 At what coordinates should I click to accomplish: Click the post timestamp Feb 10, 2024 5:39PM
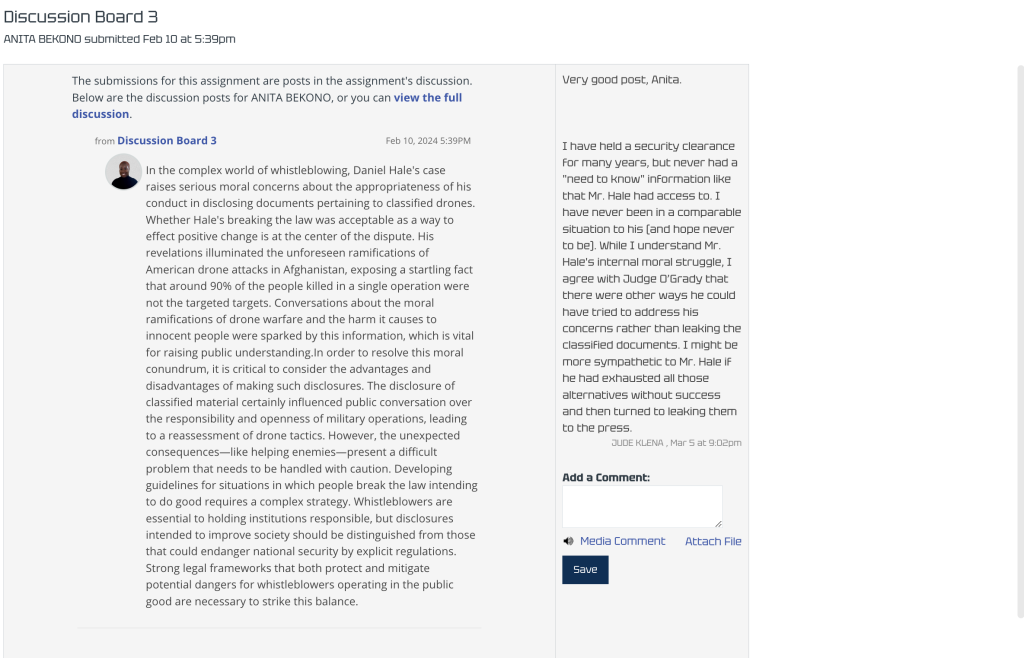[x=428, y=141]
